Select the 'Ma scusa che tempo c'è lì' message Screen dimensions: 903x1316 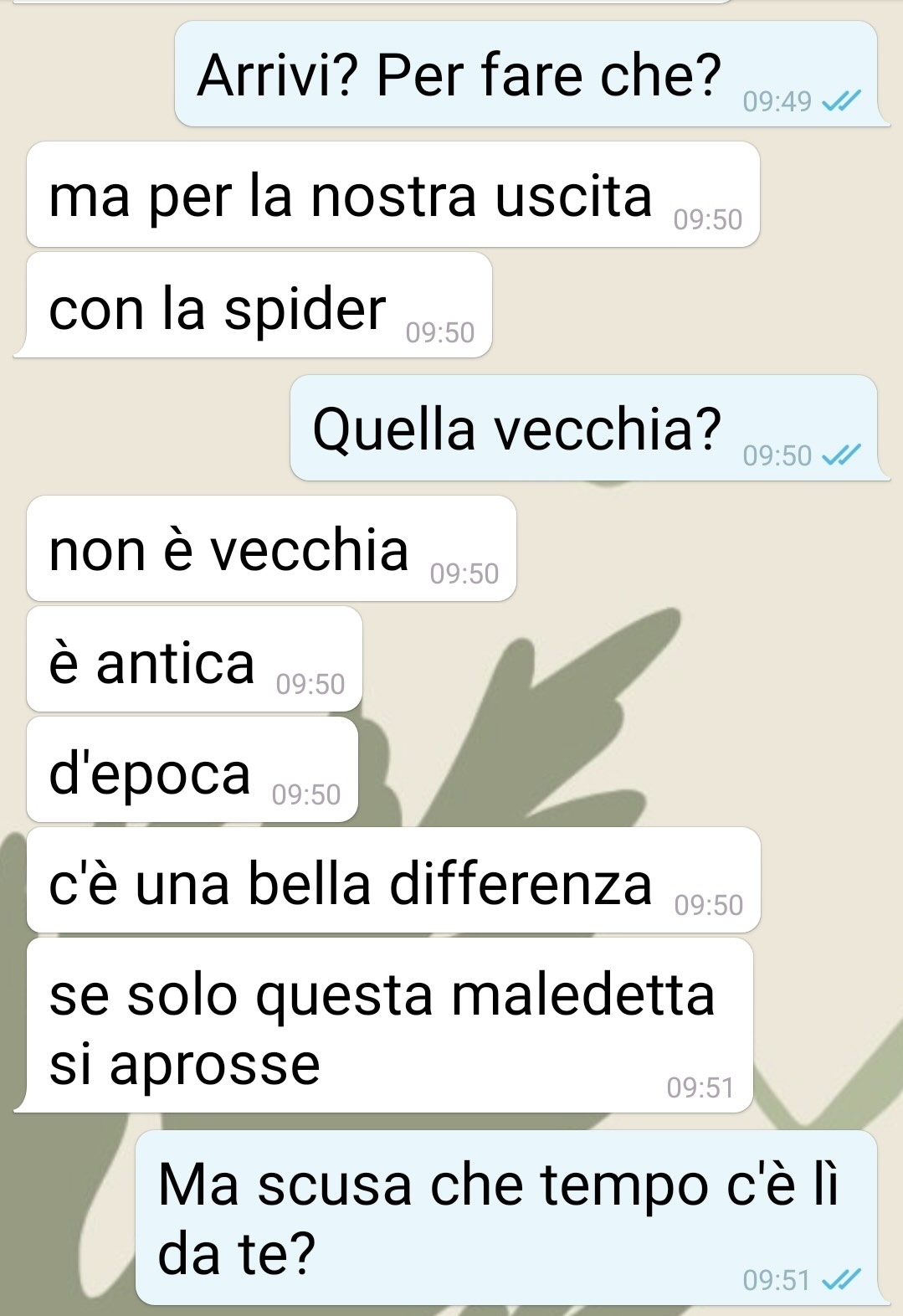pos(506,1218)
